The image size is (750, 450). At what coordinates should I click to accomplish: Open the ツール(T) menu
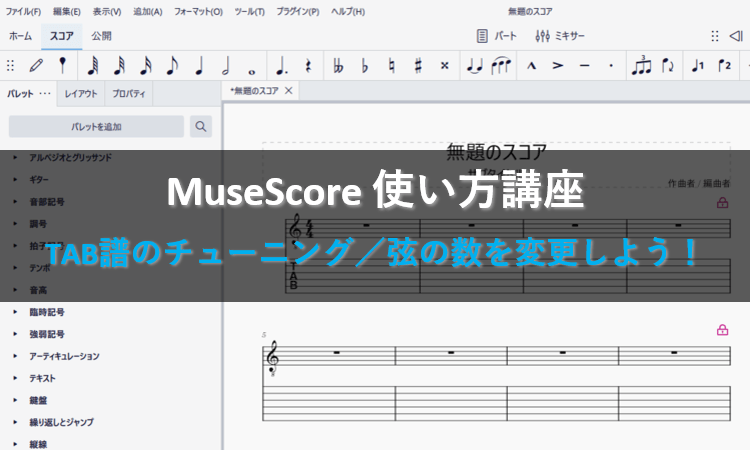click(249, 11)
